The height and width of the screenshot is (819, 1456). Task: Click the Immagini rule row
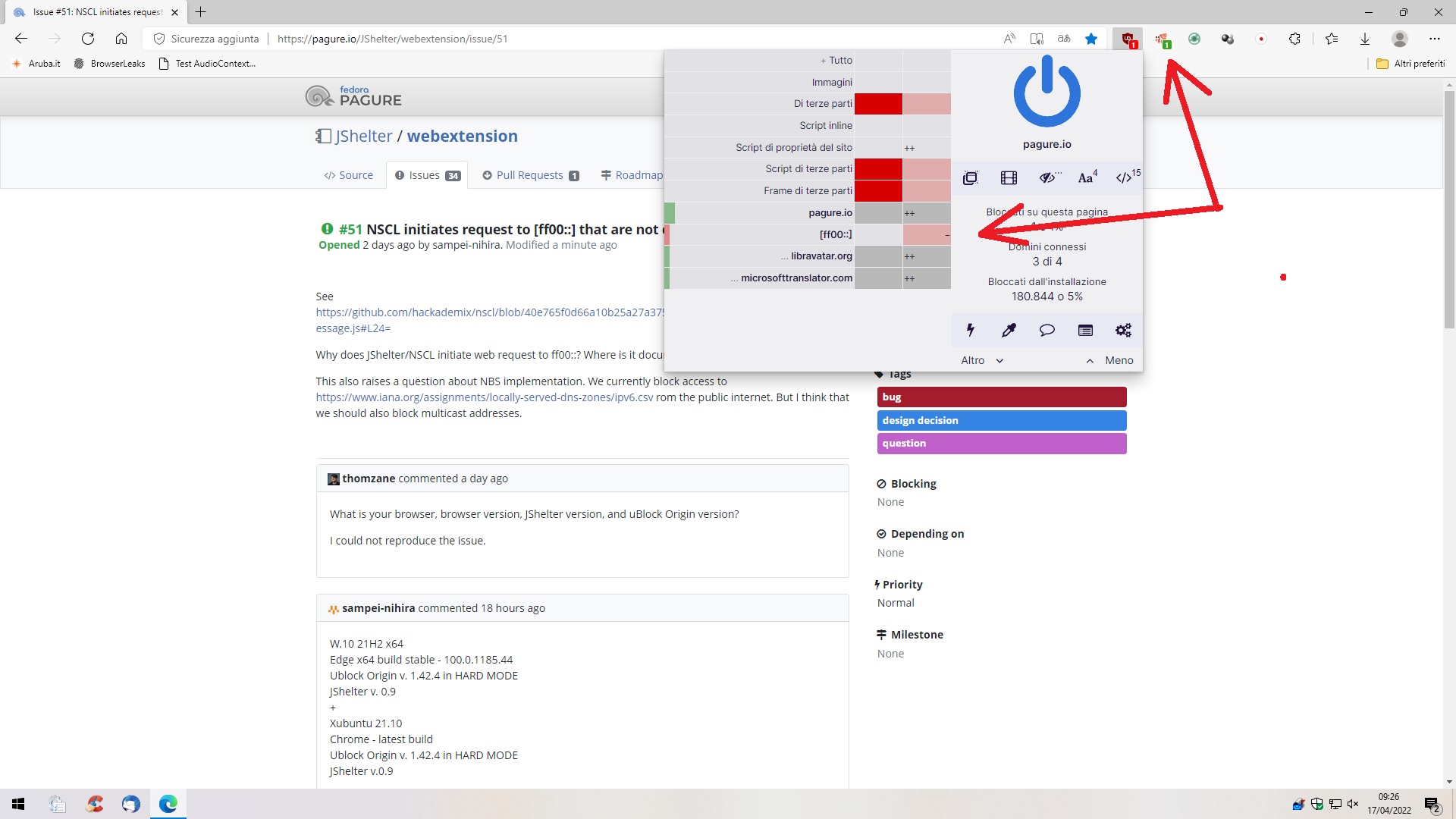759,82
